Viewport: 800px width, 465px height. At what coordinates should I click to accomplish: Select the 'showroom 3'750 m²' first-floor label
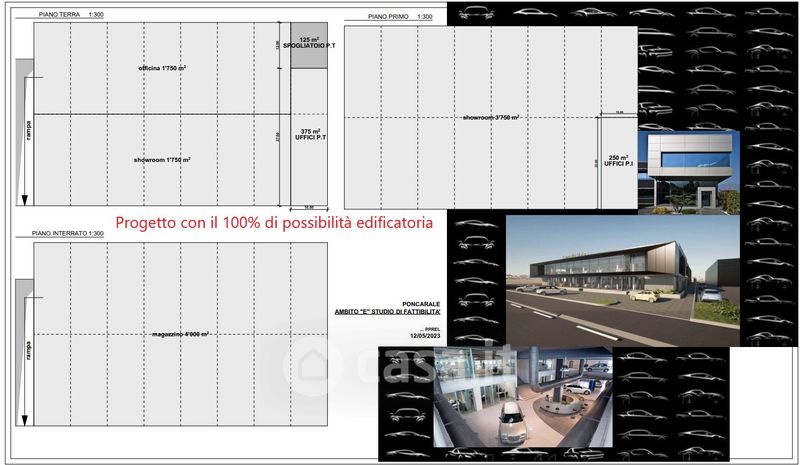[491, 117]
